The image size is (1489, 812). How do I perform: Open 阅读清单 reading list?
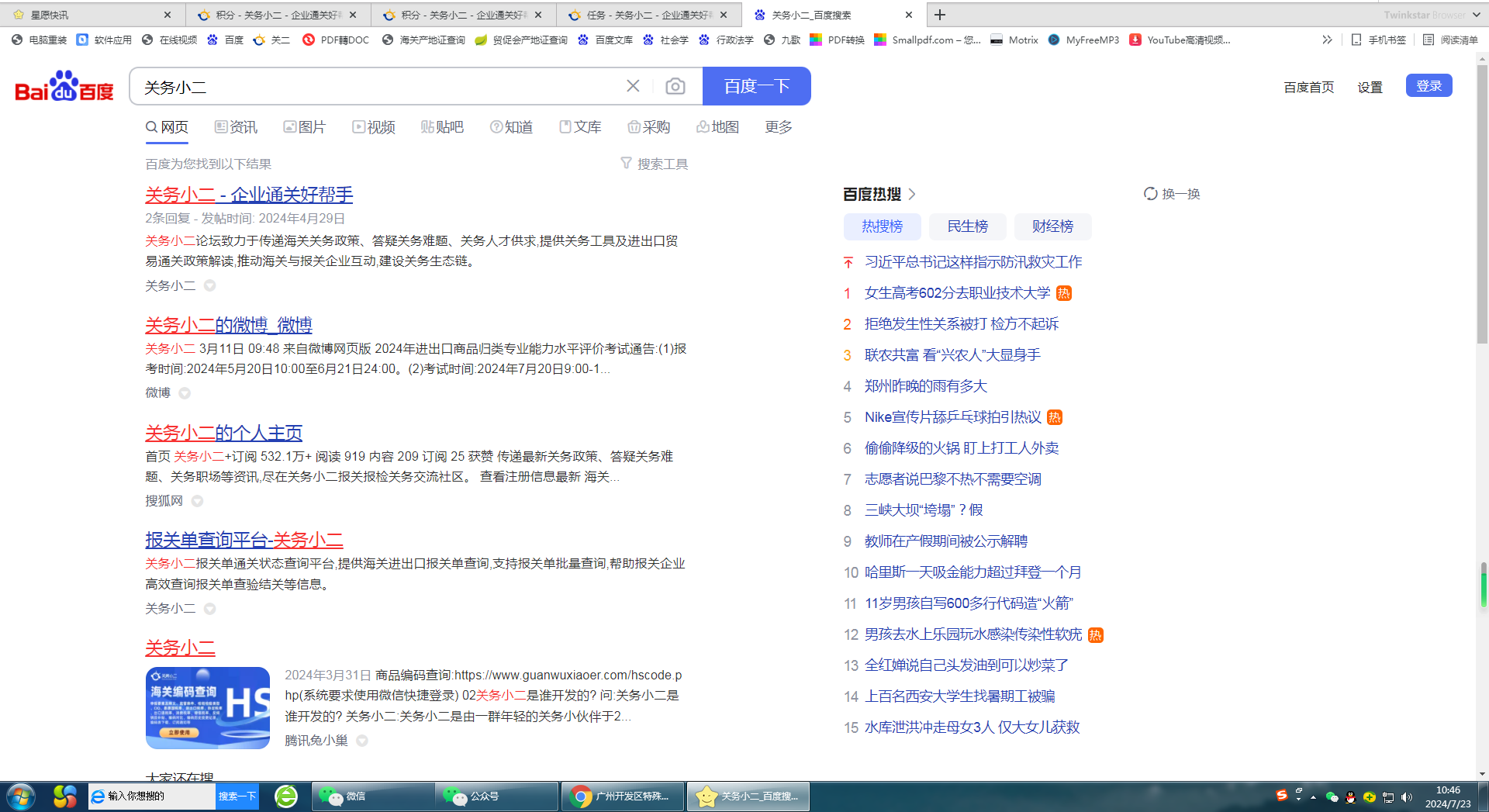[1451, 40]
